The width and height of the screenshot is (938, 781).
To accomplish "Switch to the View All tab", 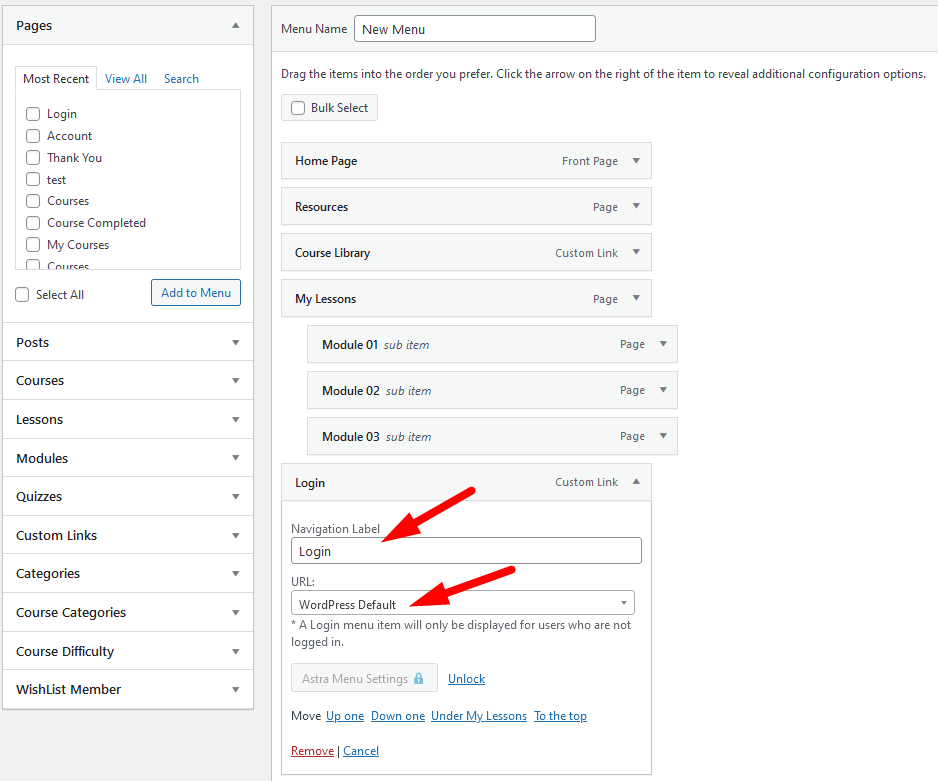I will point(125,78).
